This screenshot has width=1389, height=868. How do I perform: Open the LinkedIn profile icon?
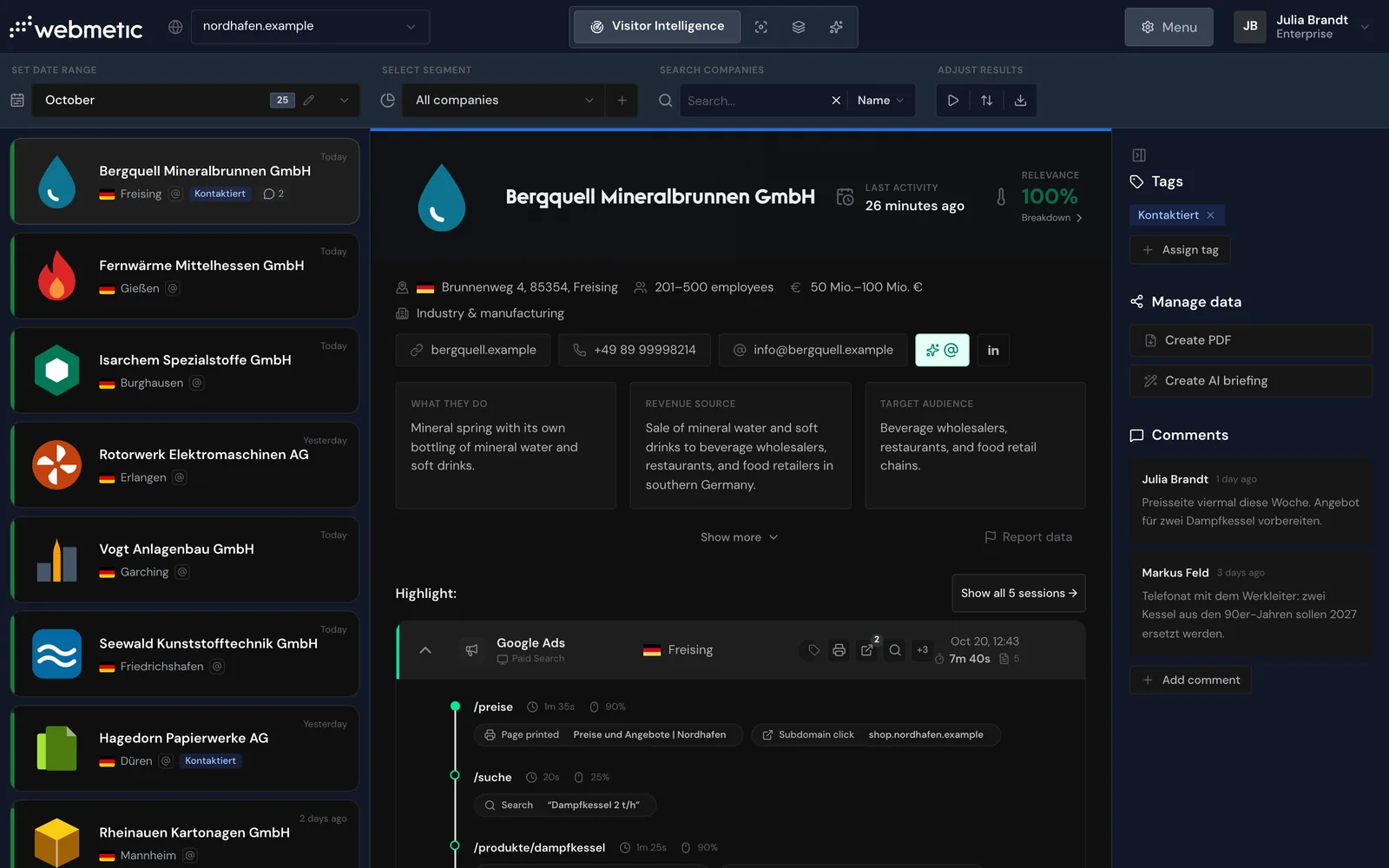click(993, 350)
